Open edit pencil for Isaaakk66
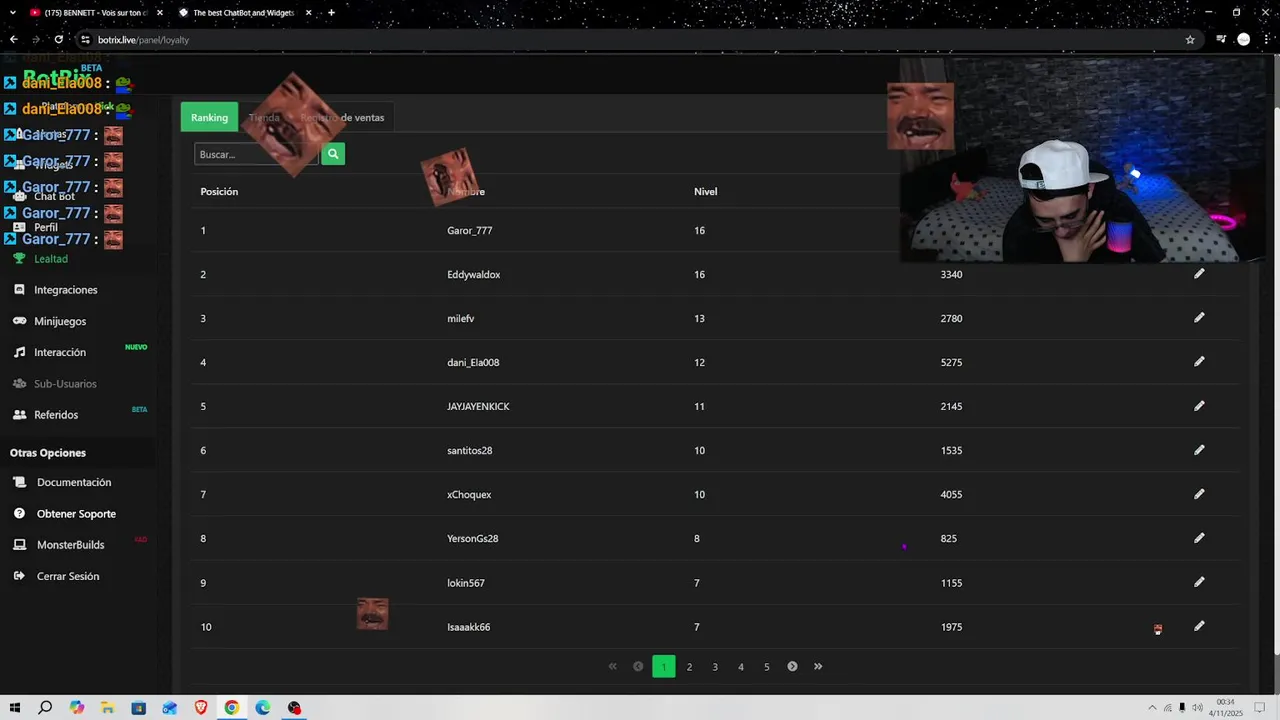The width and height of the screenshot is (1280, 720). coord(1199,626)
